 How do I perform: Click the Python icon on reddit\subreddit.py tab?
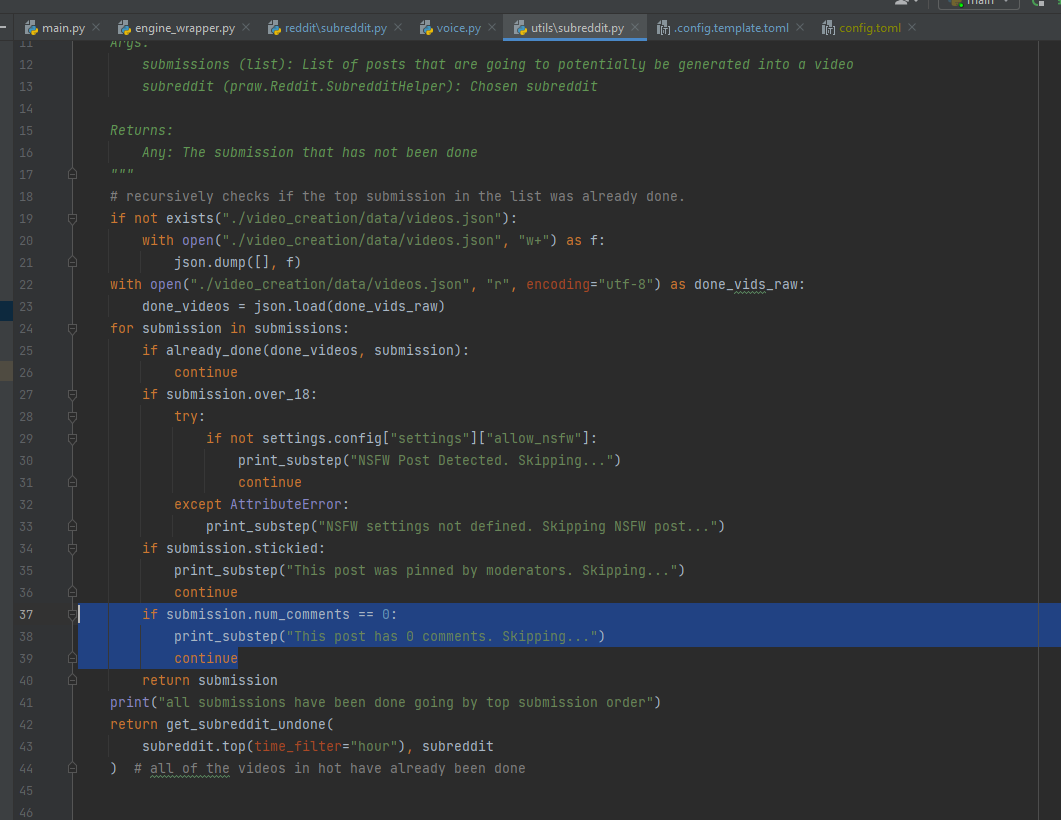(273, 28)
